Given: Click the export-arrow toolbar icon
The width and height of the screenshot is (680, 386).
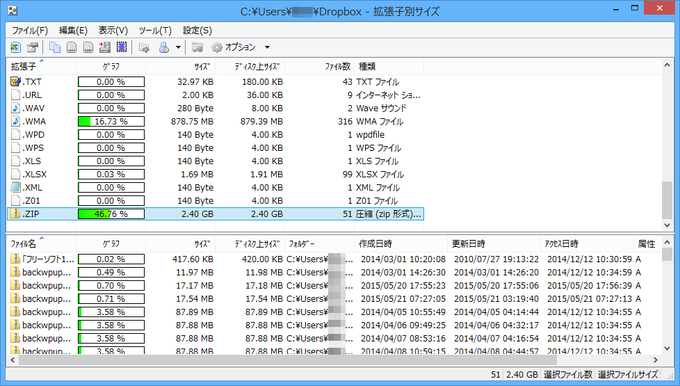Looking at the screenshot, I should (144, 47).
